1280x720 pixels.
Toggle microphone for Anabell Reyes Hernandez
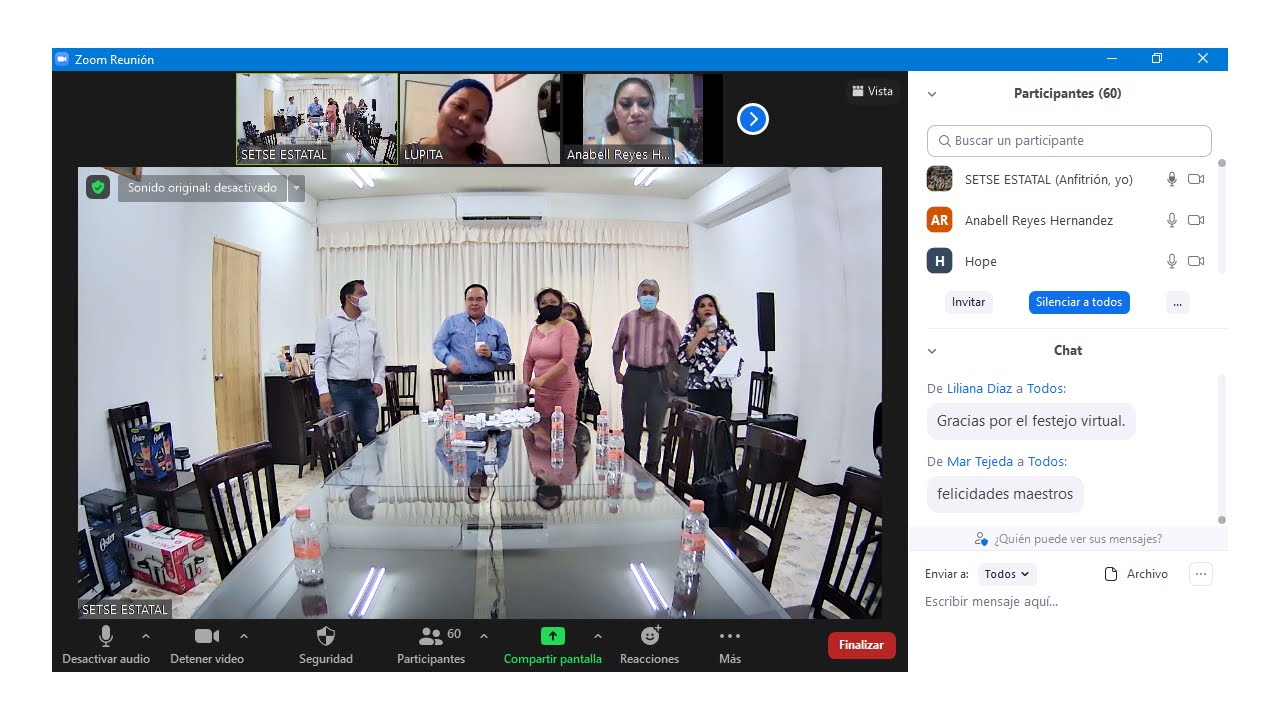coord(1172,220)
